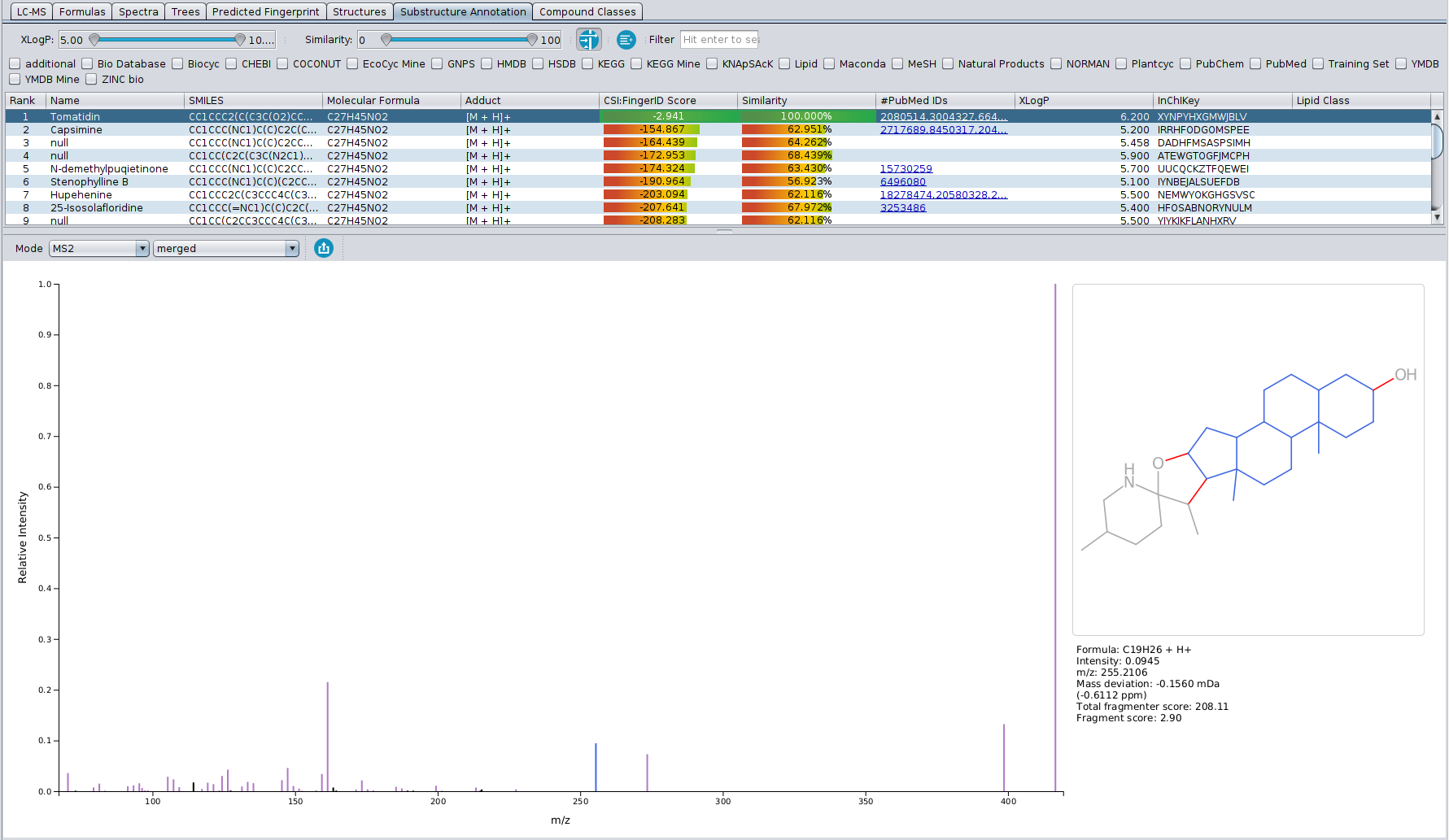Image resolution: width=1449 pixels, height=840 pixels.
Task: Open Capsimine's PubMed IDs link
Action: (944, 130)
